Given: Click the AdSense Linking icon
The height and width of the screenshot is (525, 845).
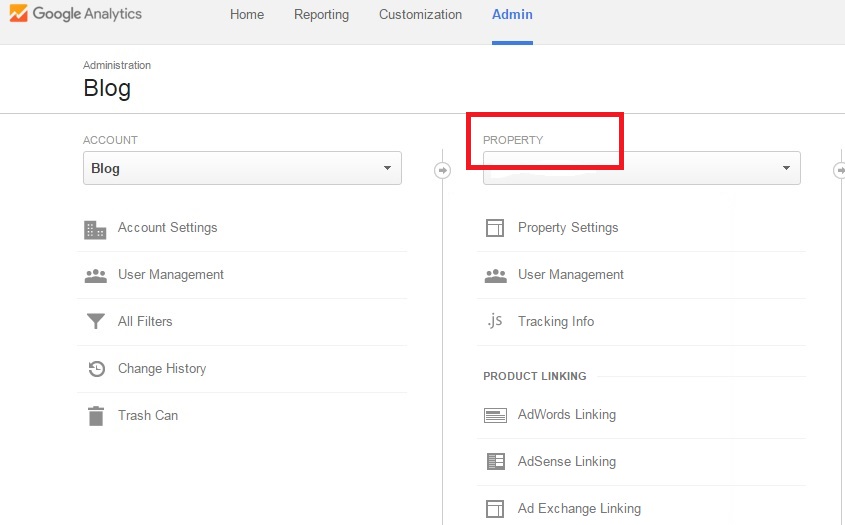Looking at the screenshot, I should [494, 462].
